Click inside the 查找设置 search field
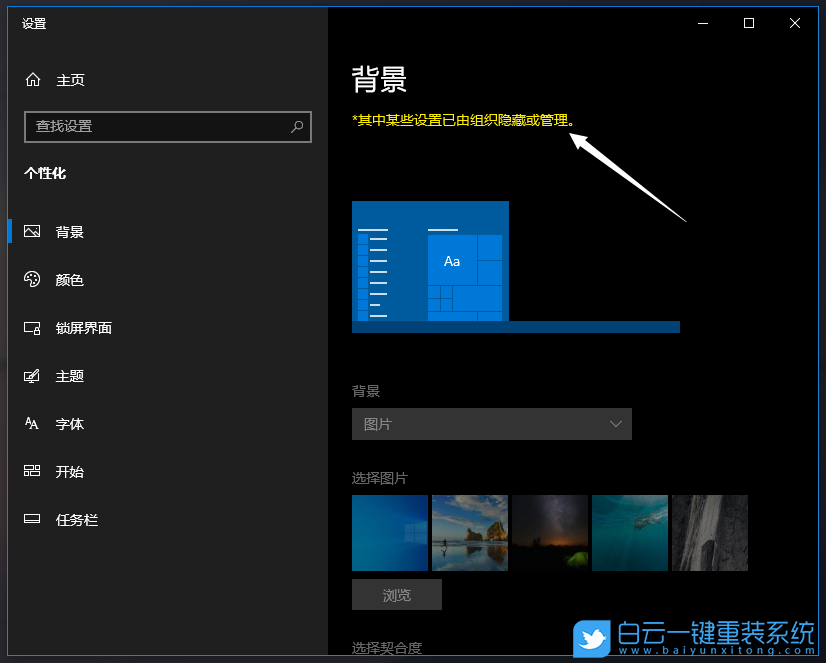This screenshot has width=826, height=663. coord(160,127)
